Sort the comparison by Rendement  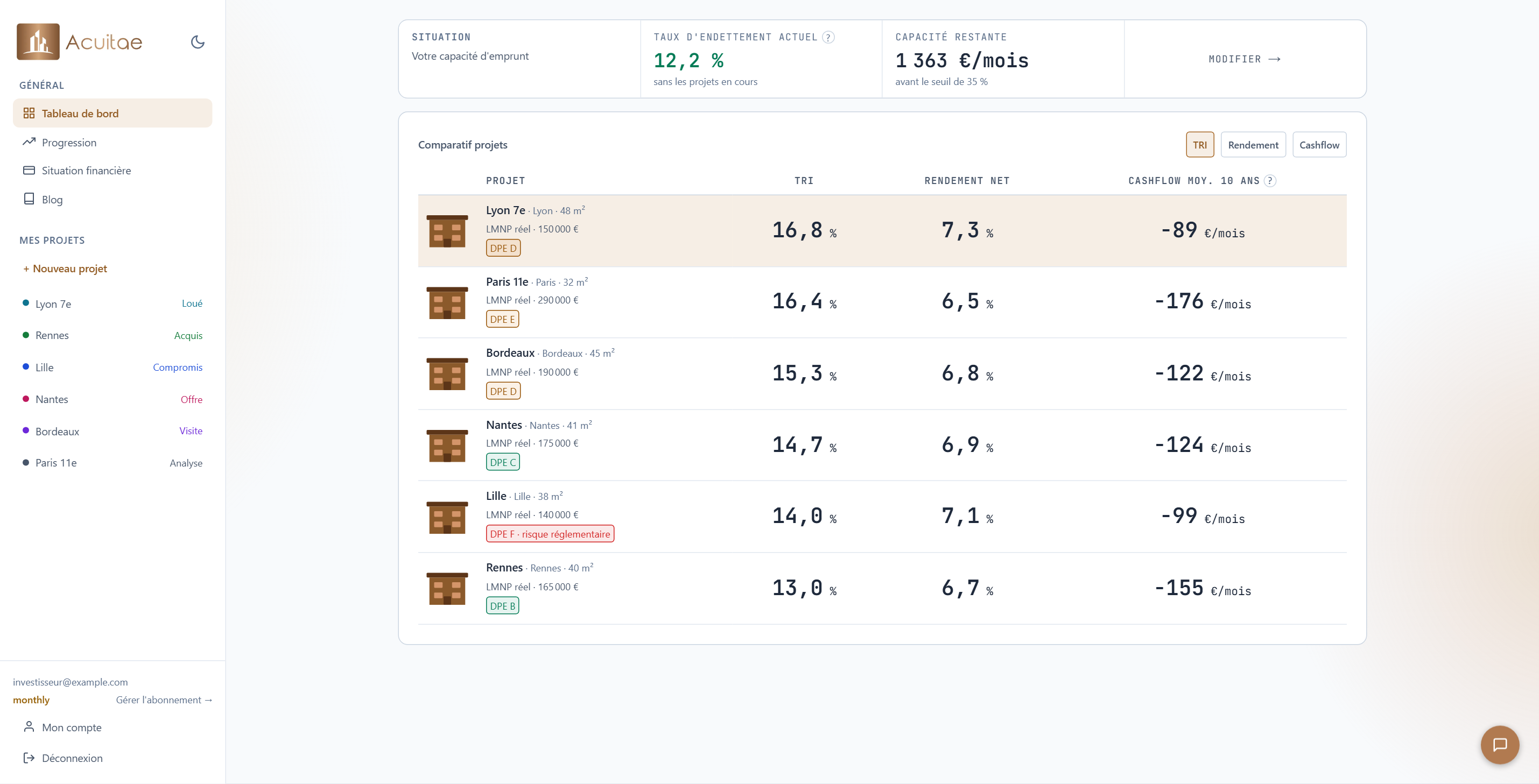pos(1253,145)
